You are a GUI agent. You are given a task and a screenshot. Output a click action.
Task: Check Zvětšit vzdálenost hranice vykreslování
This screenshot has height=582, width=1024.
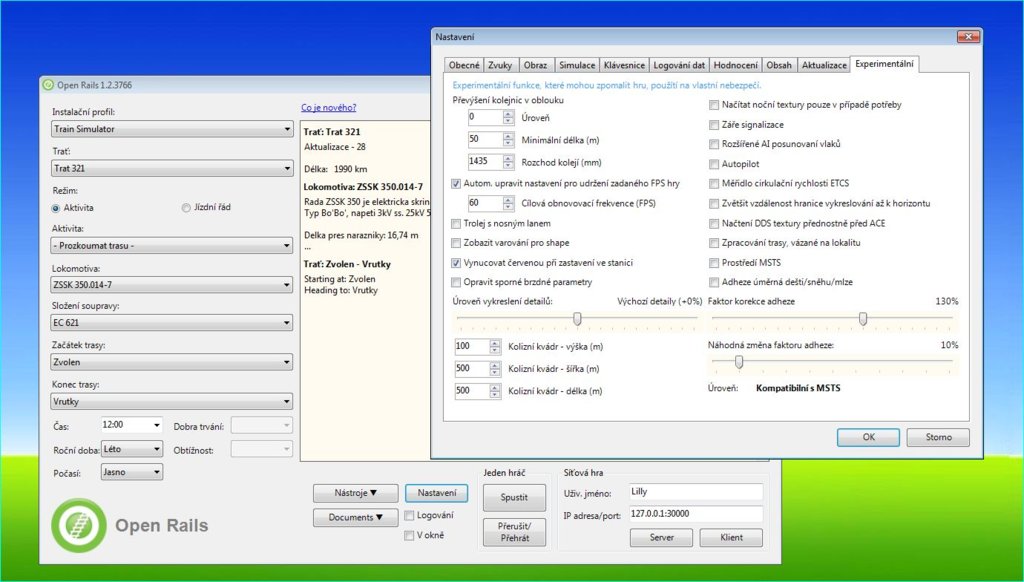(714, 204)
